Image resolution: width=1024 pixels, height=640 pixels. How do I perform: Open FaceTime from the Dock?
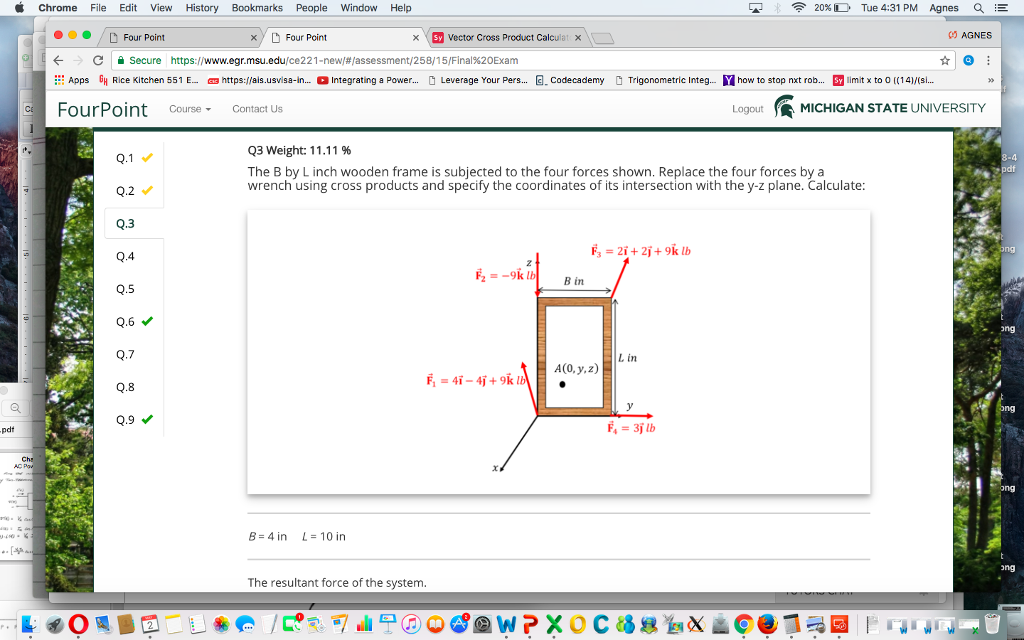pyautogui.click(x=293, y=624)
